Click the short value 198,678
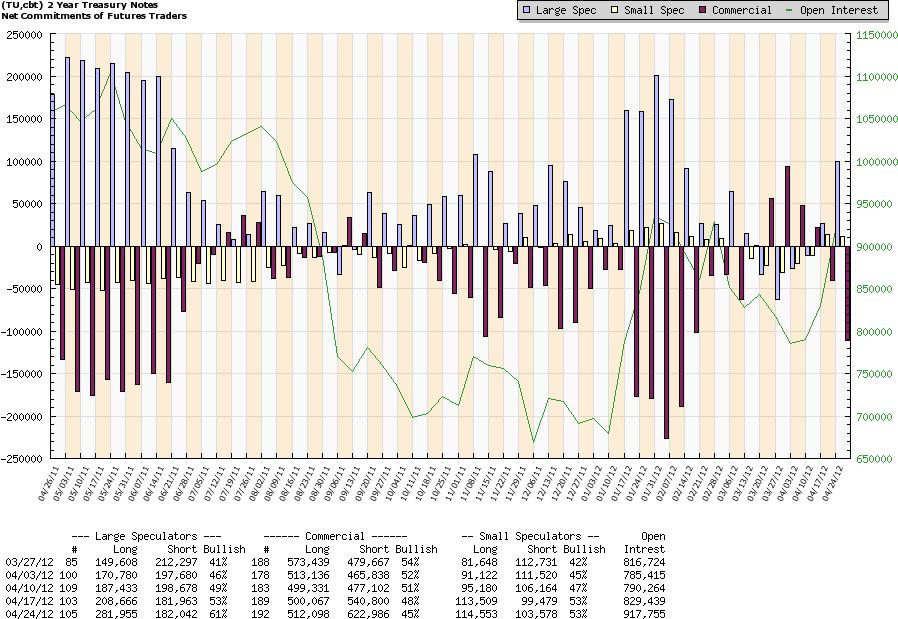The height and width of the screenshot is (619, 898). tap(176, 589)
